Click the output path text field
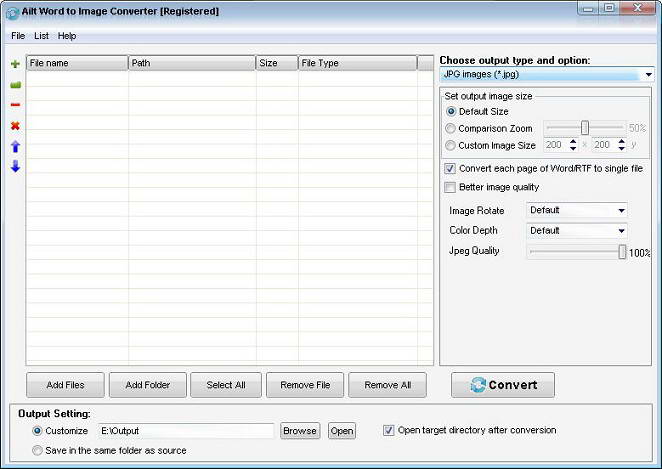This screenshot has width=662, height=469. pos(185,431)
